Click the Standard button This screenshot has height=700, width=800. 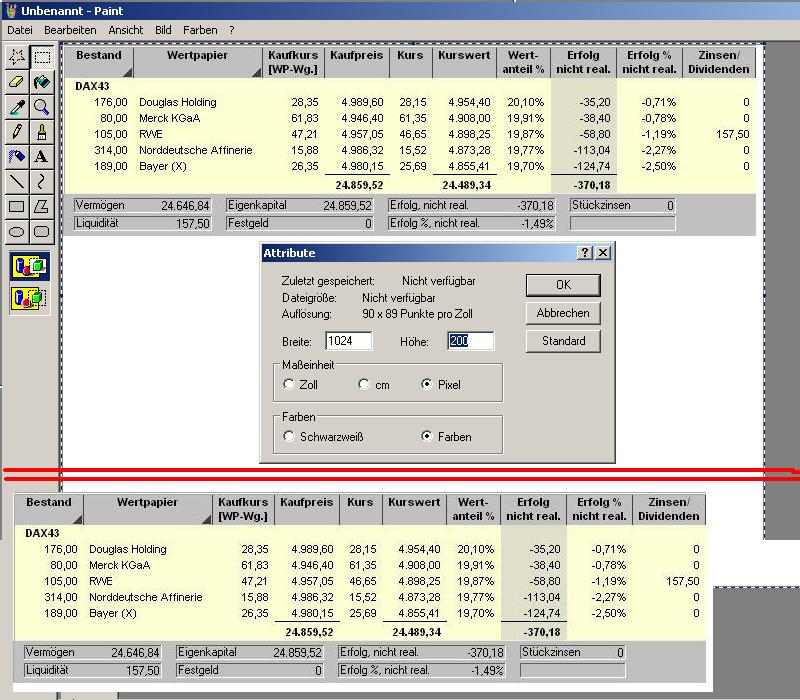[563, 341]
